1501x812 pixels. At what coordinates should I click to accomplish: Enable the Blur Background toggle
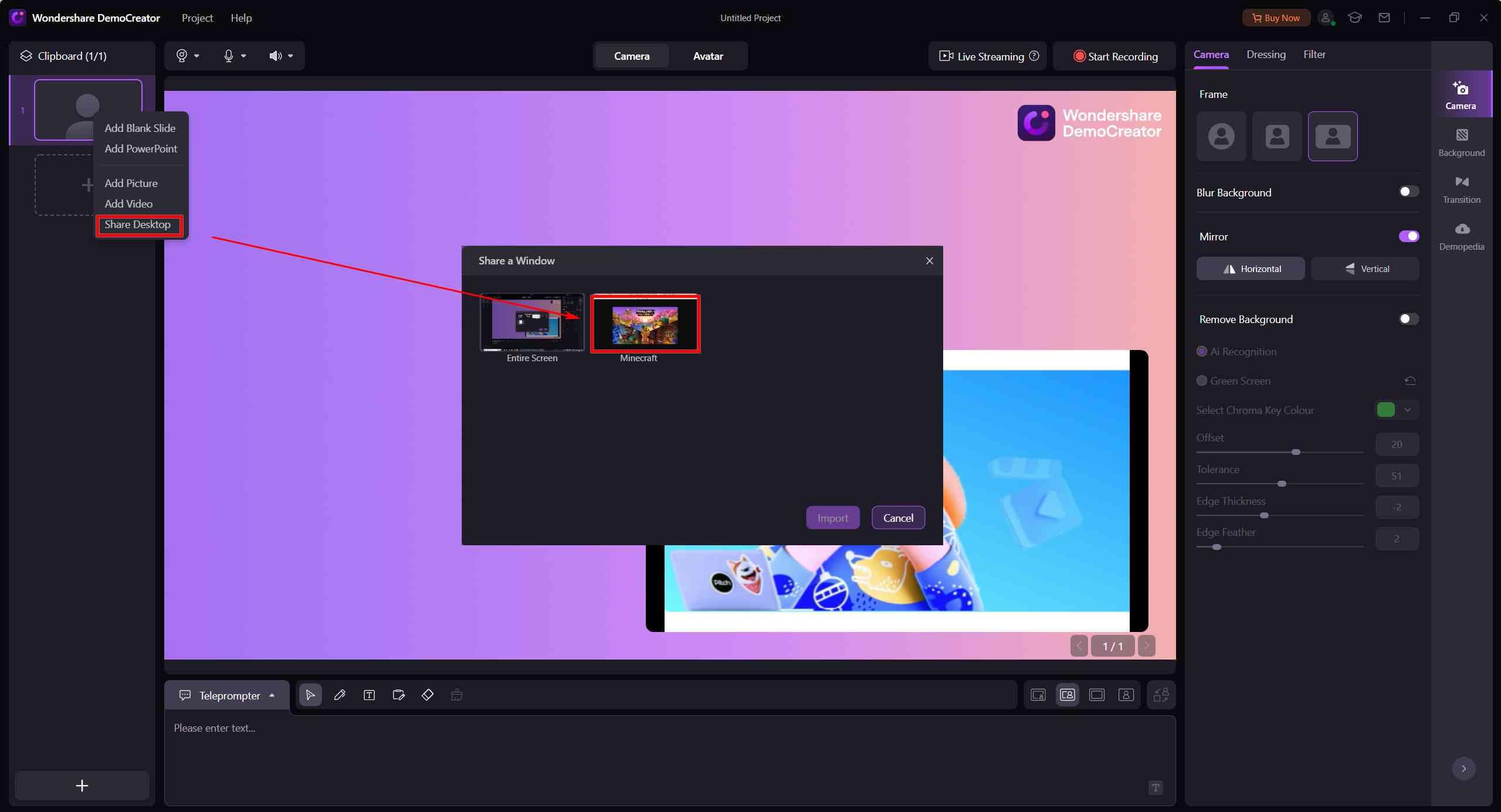tap(1408, 192)
